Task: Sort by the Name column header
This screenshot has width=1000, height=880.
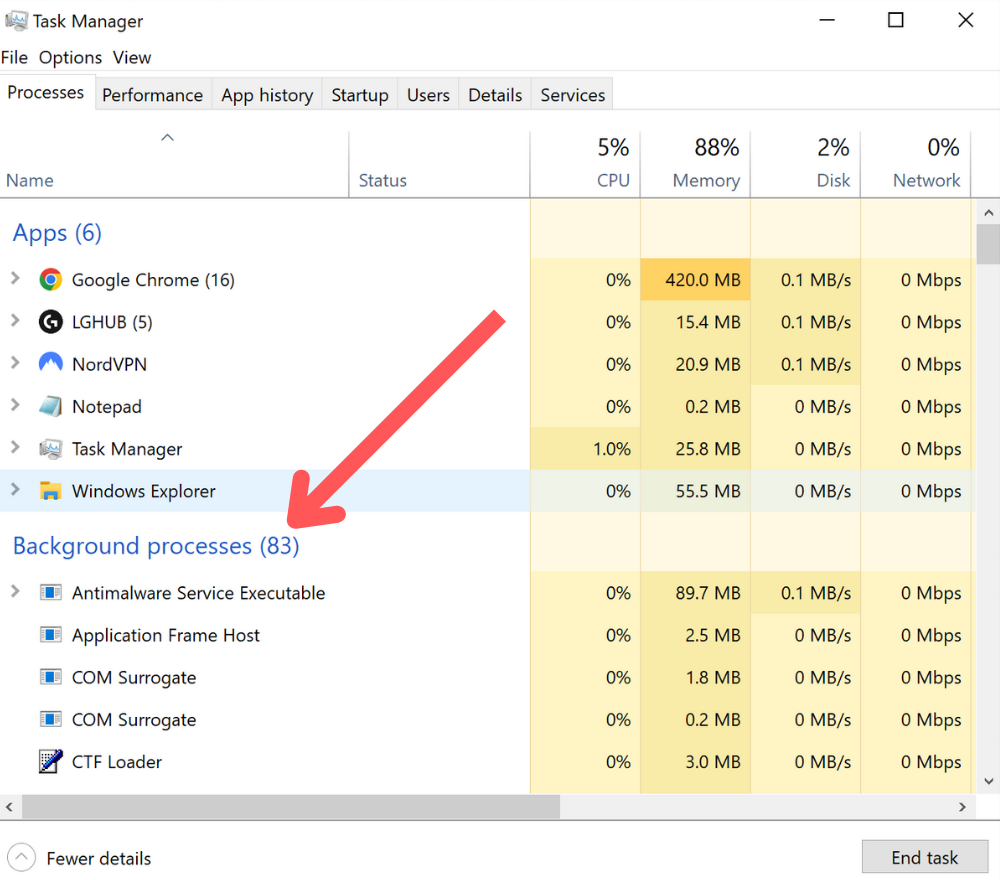Action: click(173, 164)
